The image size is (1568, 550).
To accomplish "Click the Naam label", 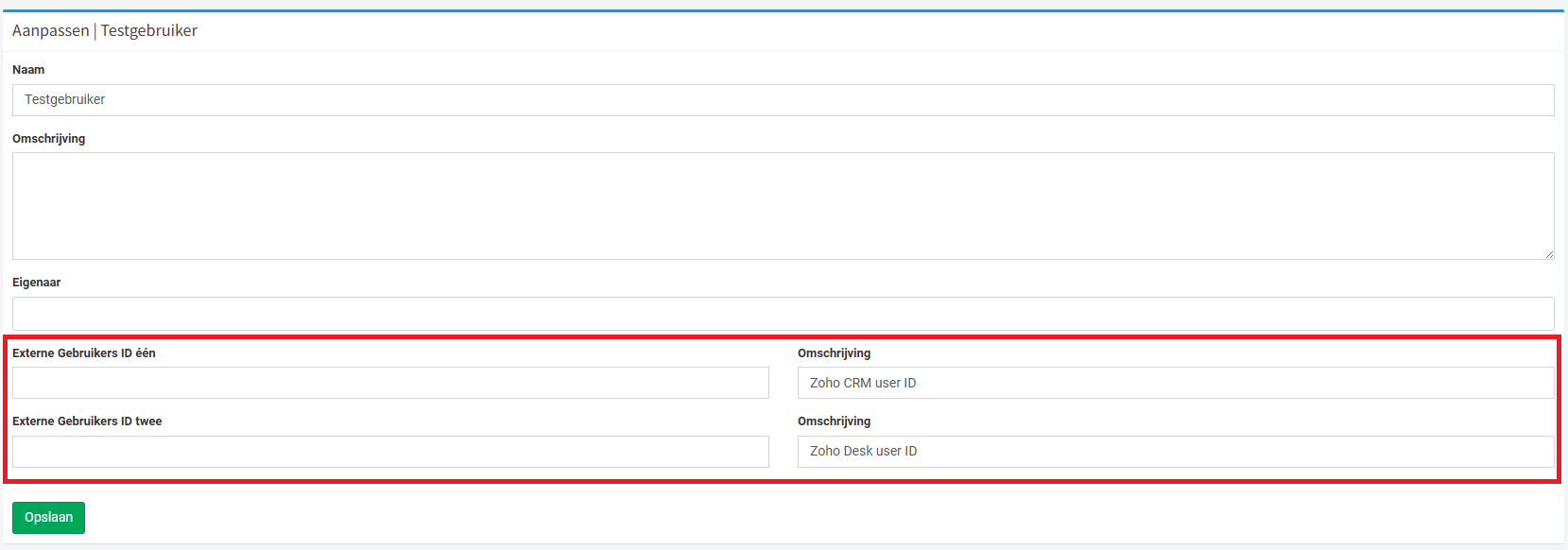I will (x=28, y=70).
